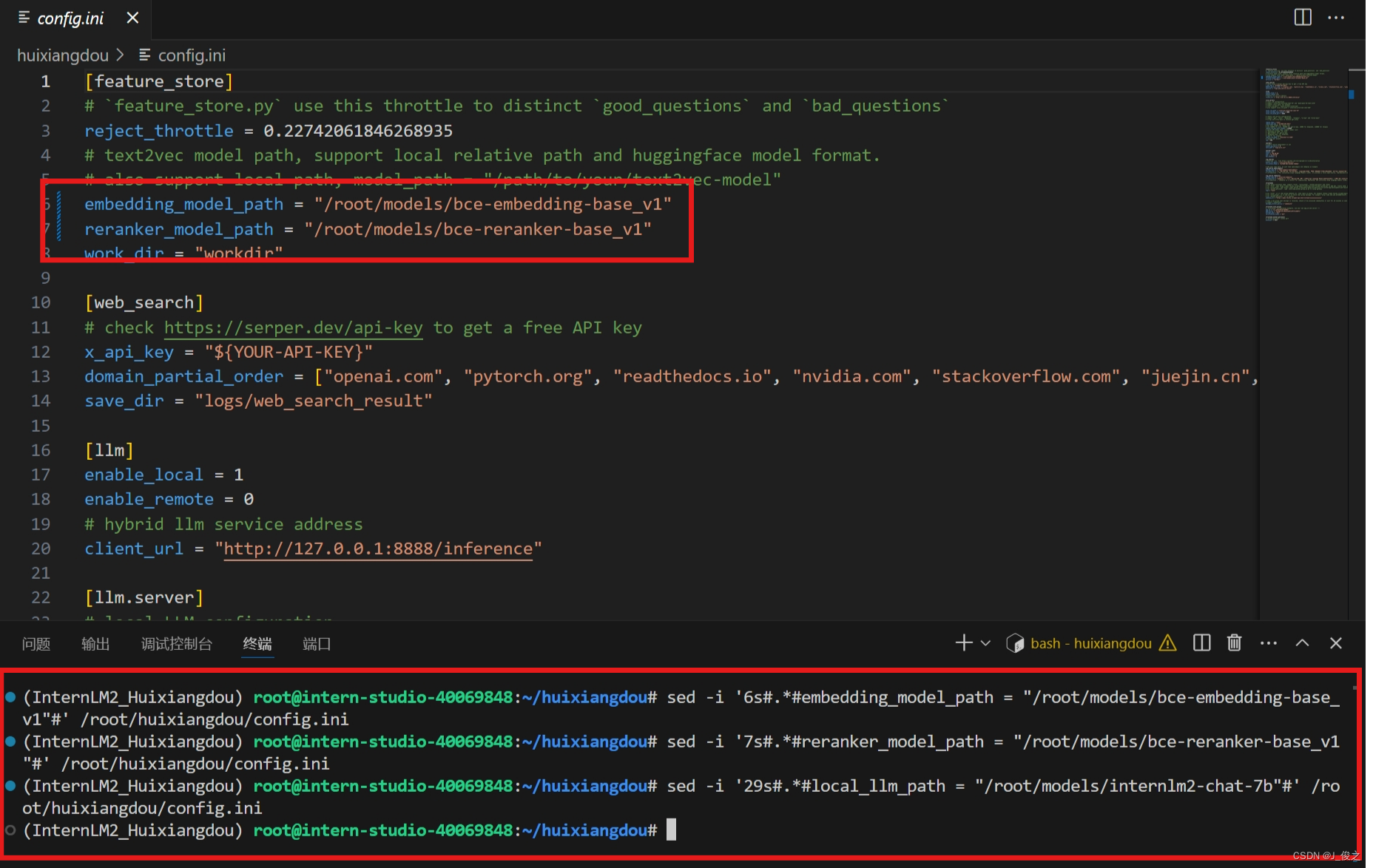Click the bash shell icon in terminal header

1015,643
